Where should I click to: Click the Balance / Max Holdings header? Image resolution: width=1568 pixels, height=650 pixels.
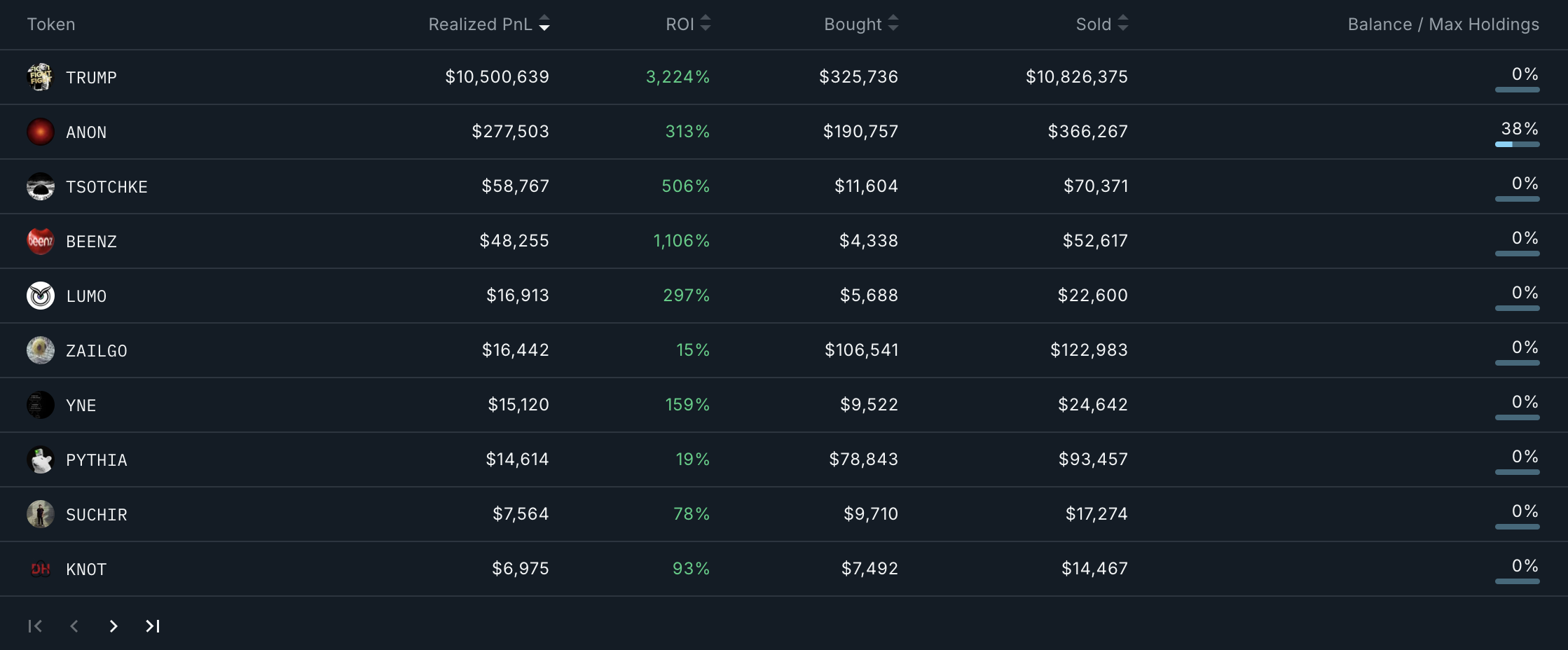[1443, 24]
